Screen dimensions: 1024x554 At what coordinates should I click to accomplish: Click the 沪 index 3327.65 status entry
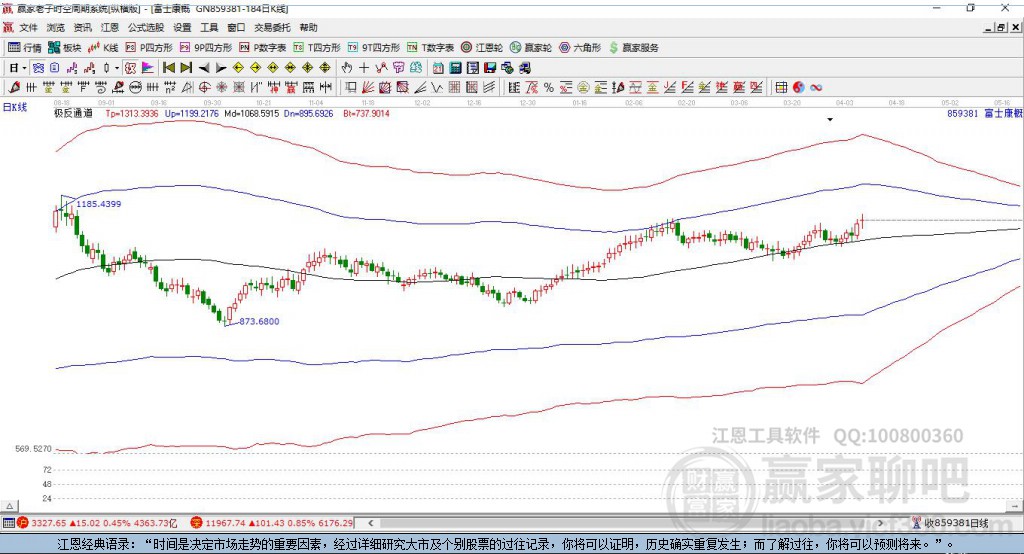pyautogui.click(x=97, y=523)
